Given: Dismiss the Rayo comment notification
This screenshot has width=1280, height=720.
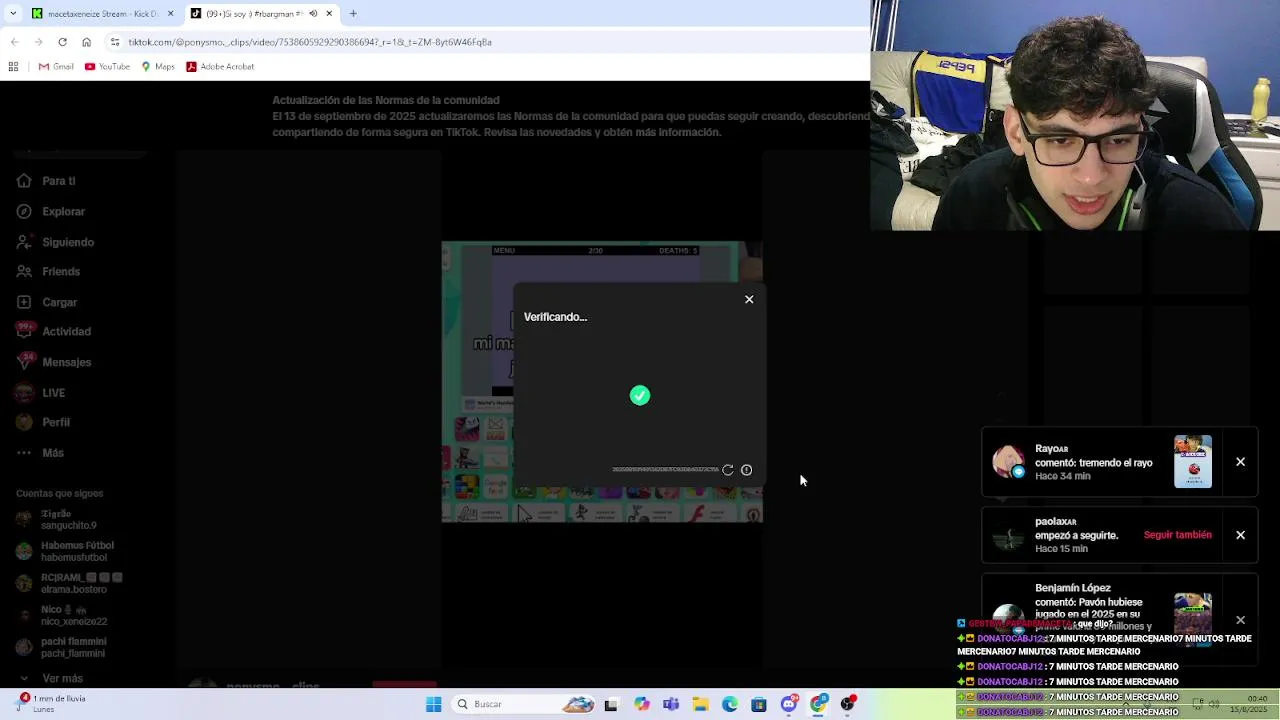Looking at the screenshot, I should [x=1240, y=462].
